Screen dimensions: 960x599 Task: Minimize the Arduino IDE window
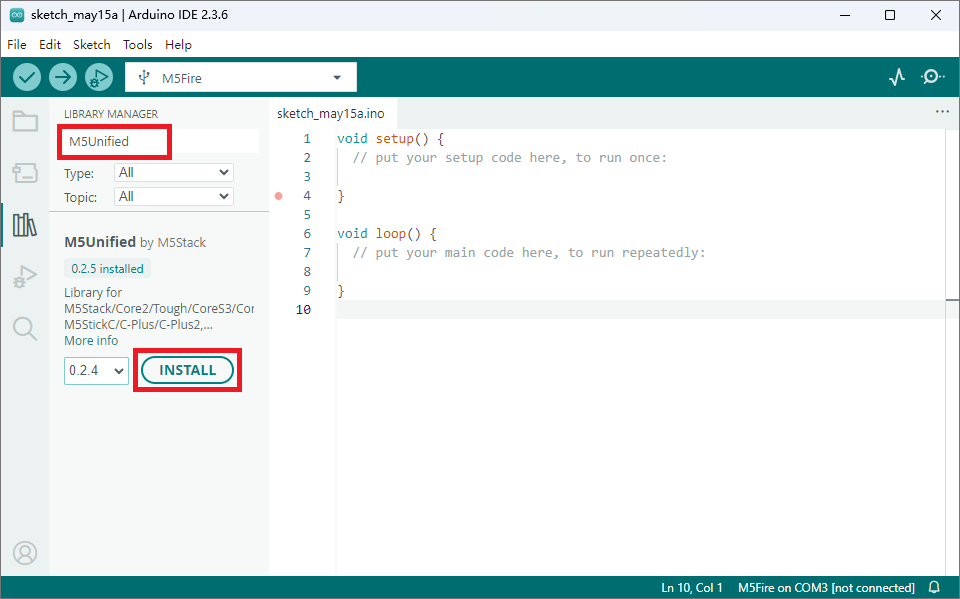coord(845,15)
